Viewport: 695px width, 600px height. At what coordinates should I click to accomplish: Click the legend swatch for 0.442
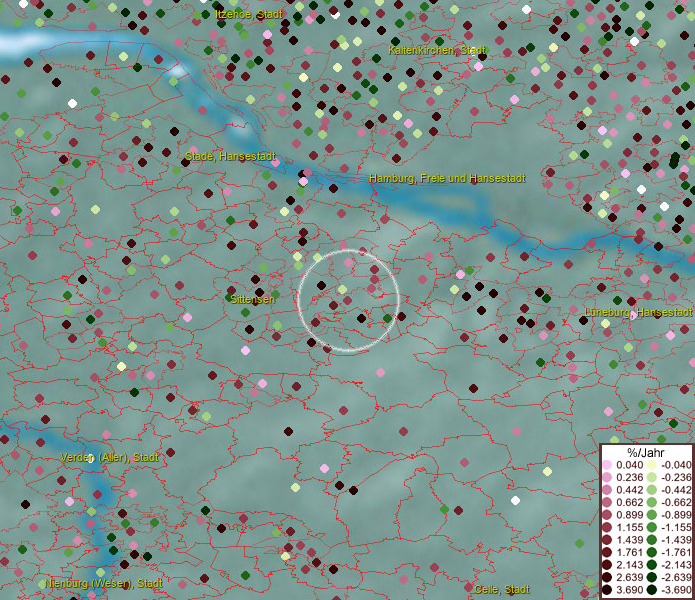[607, 490]
